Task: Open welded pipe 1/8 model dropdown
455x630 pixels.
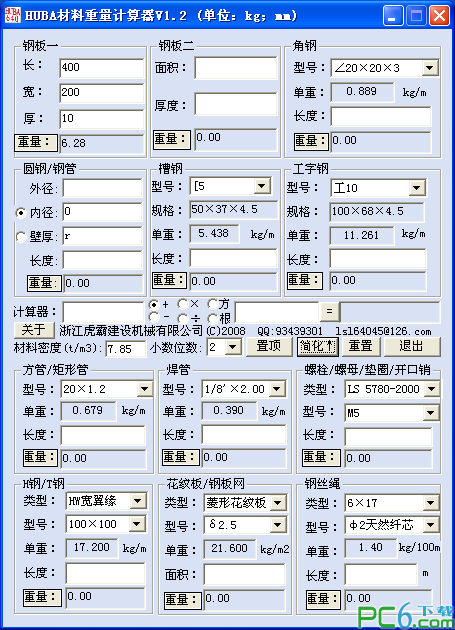Action: [x=277, y=389]
